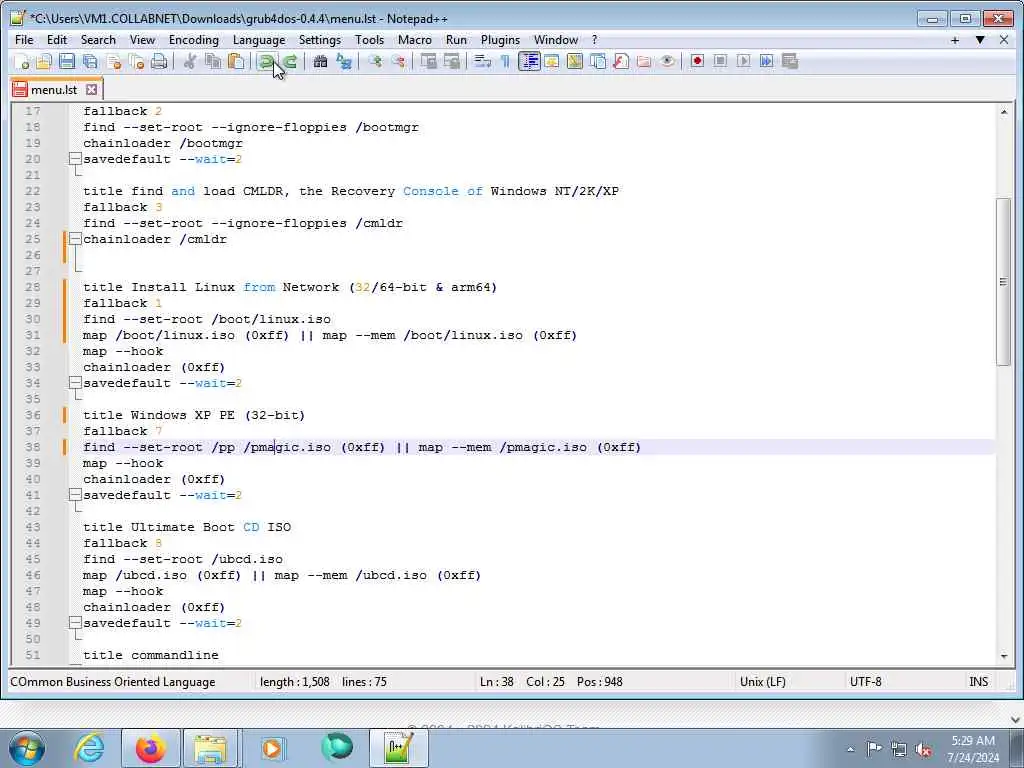Toggle synchronized vertical scrolling
This screenshot has width=1024, height=768.
click(x=428, y=61)
